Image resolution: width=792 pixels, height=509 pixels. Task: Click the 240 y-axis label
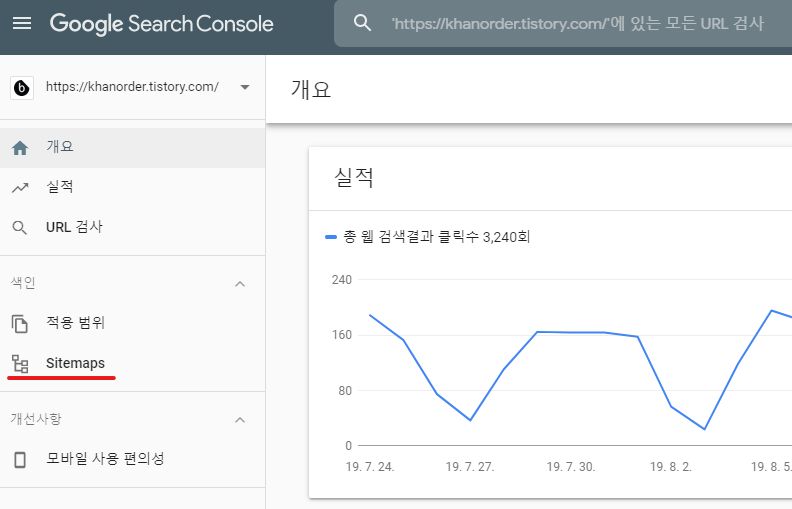(341, 280)
